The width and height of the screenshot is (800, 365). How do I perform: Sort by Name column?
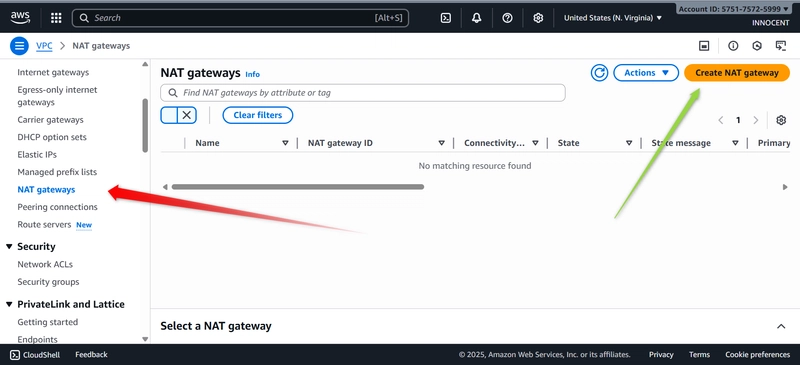tap(285, 143)
